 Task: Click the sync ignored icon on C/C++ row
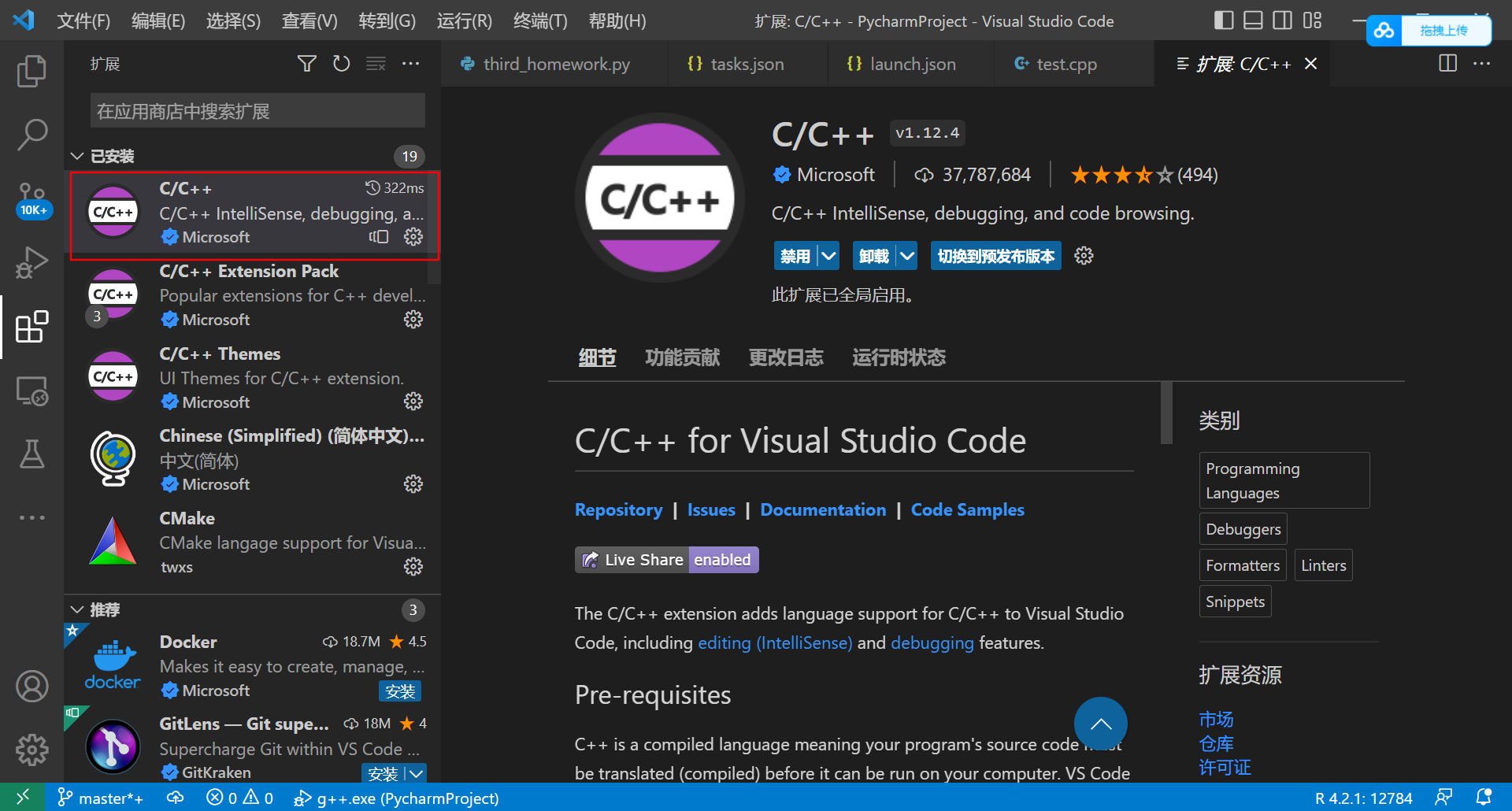tap(379, 237)
